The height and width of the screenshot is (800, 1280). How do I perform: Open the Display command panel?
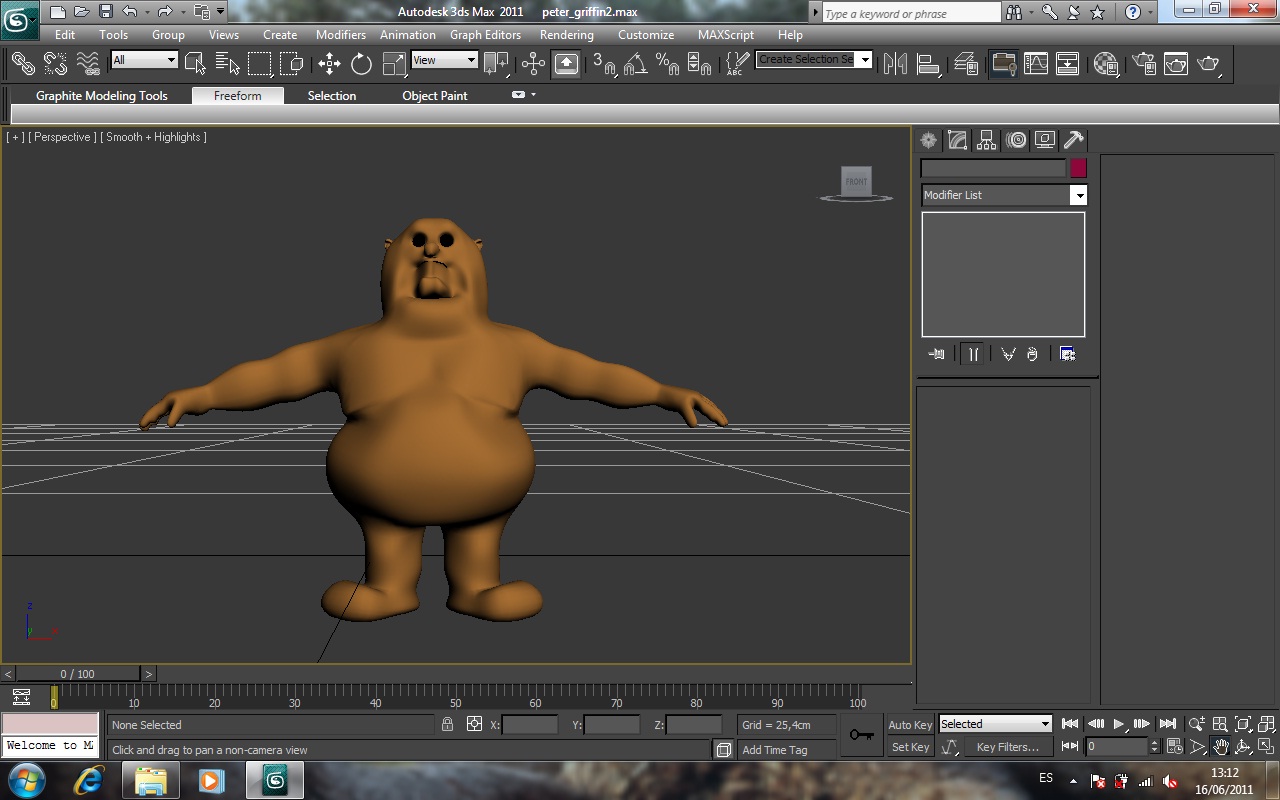tap(1045, 140)
